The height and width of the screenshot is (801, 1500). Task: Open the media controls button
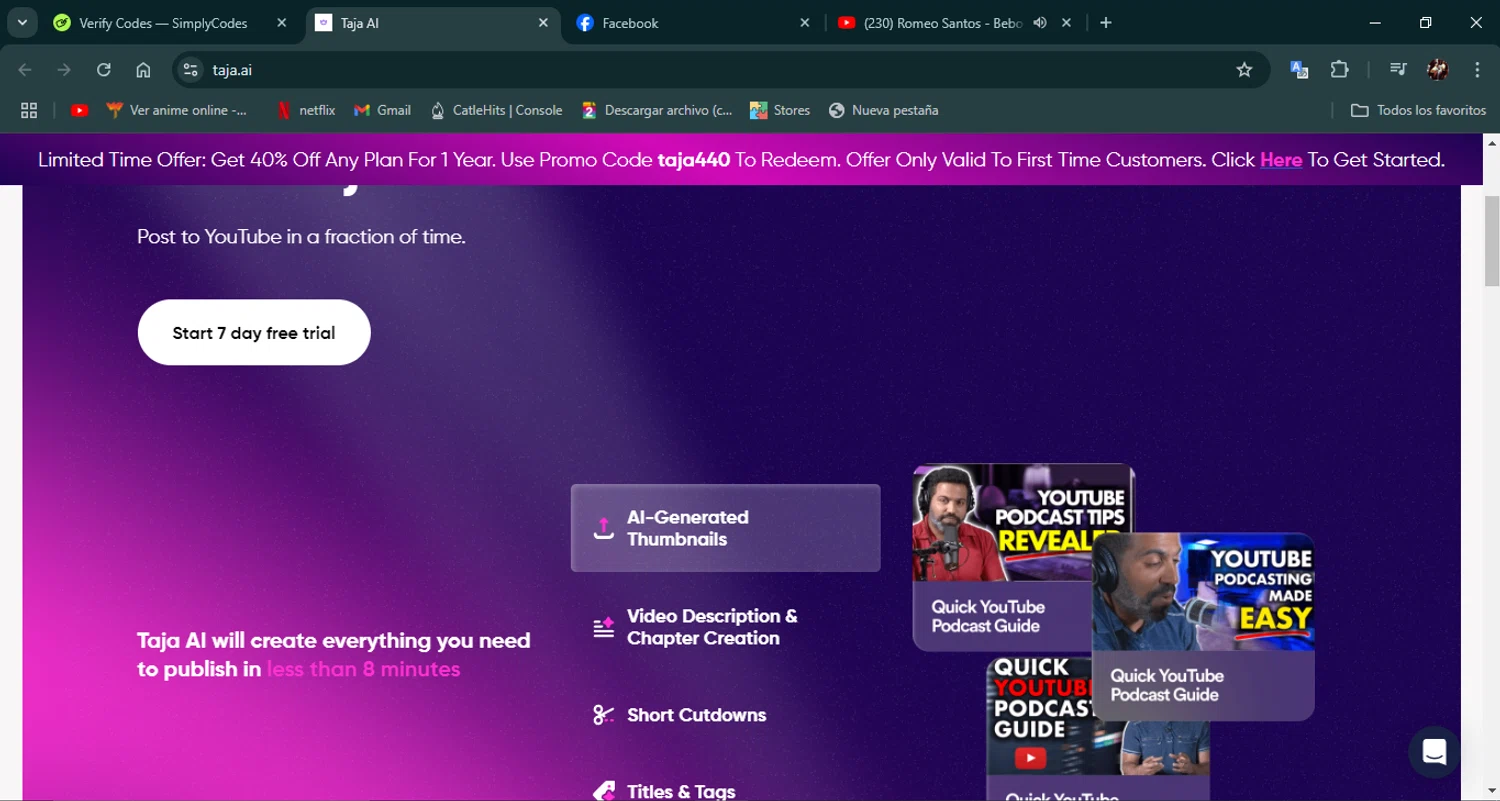[1398, 70]
